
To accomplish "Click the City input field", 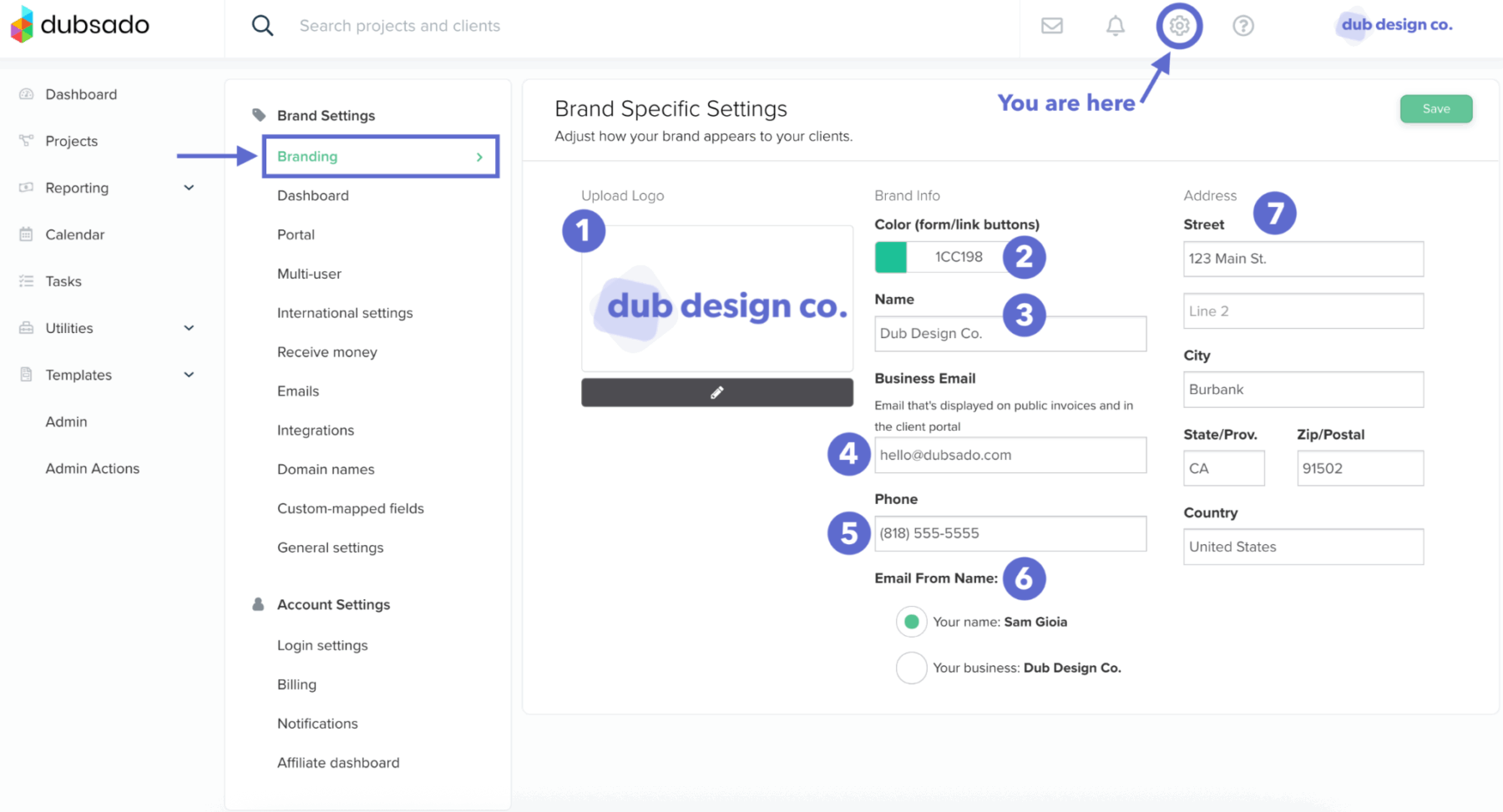I will coord(1303,390).
